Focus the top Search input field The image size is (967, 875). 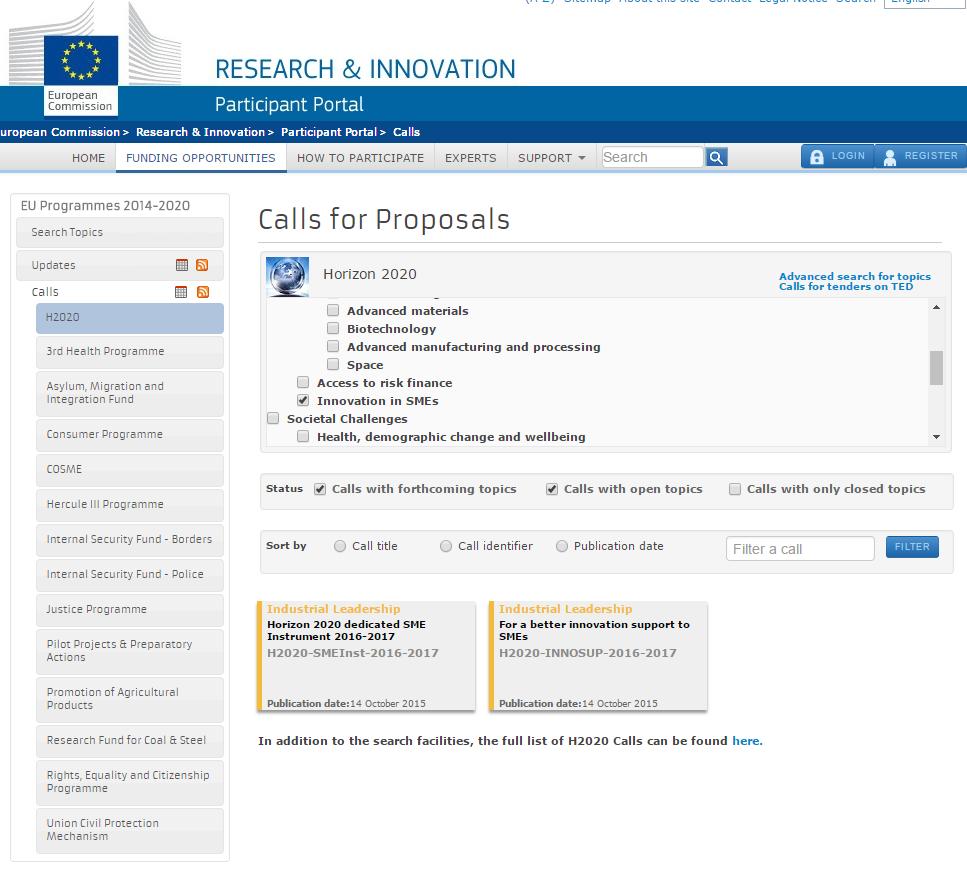[652, 157]
